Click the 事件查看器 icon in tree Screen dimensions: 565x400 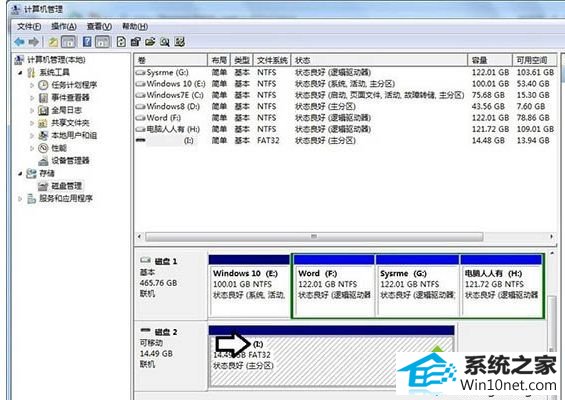pos(43,98)
